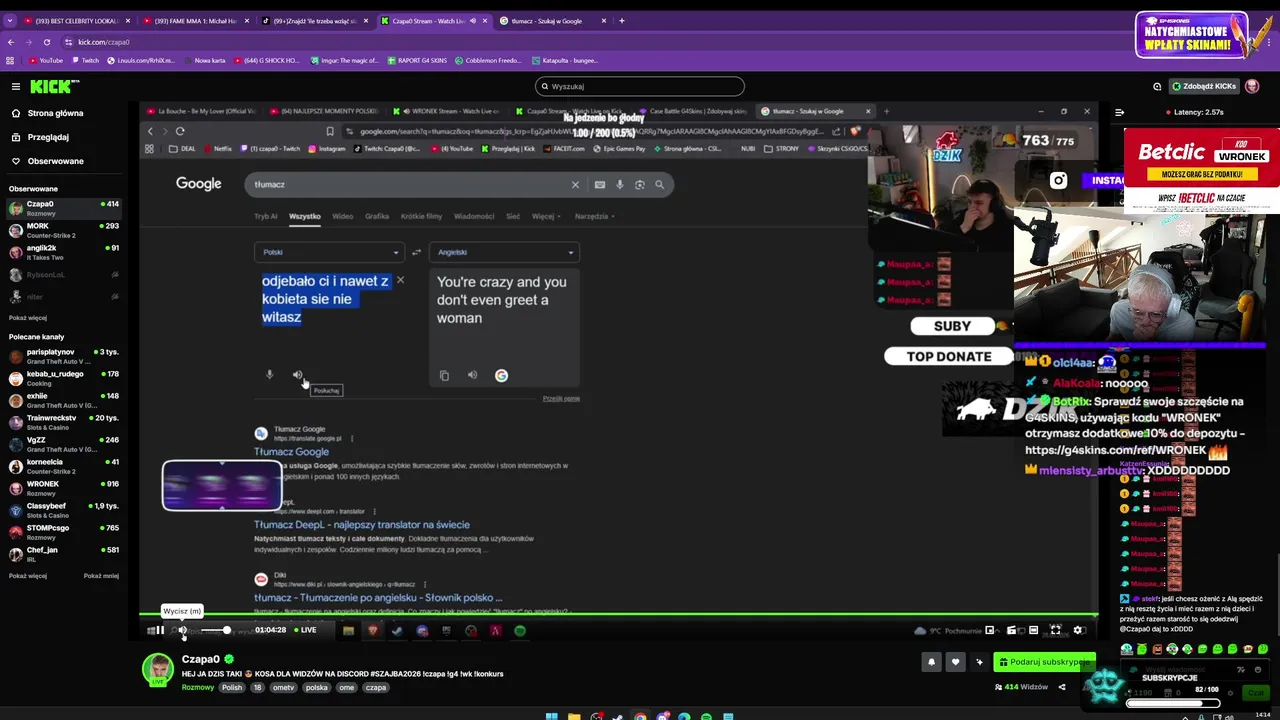Open Angielski target language dropdown in stream
Screen dimensions: 1280x720
click(504, 252)
